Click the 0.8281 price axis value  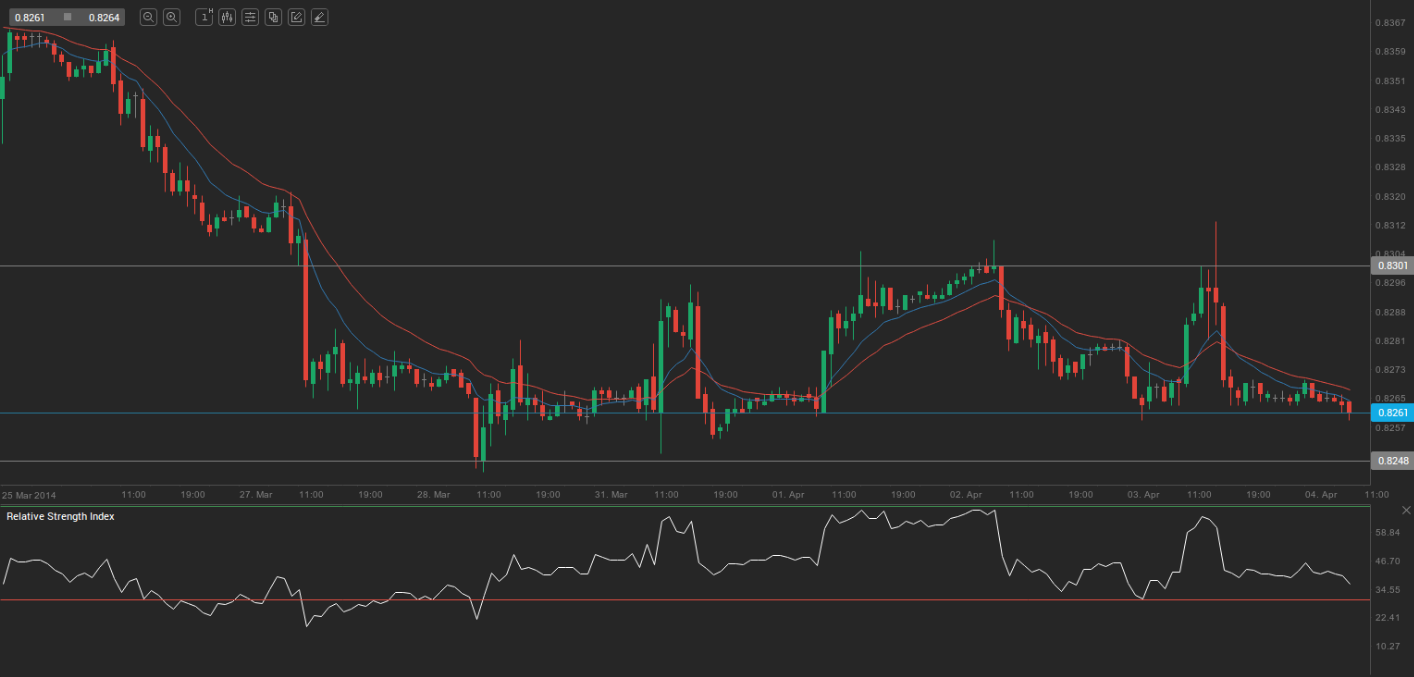coord(1391,341)
